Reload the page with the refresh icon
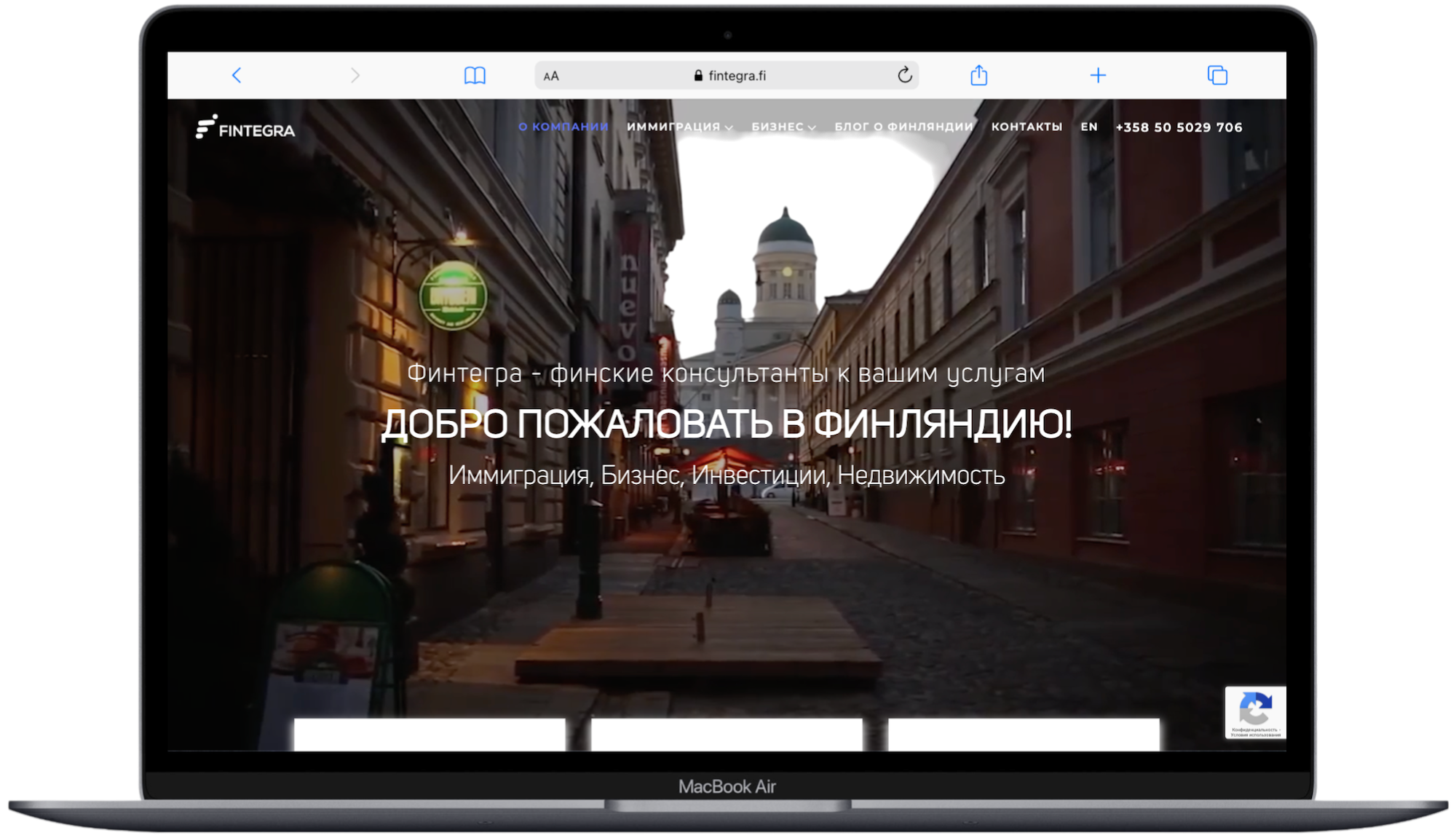1456x838 pixels. click(904, 75)
